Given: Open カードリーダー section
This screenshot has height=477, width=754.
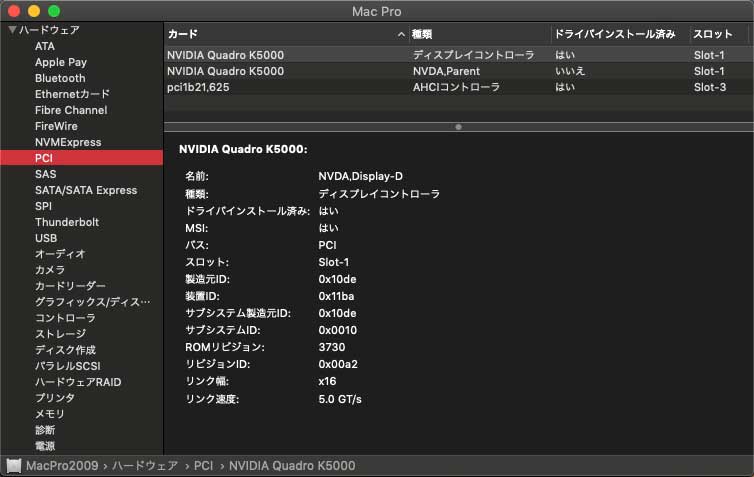Looking at the screenshot, I should coord(70,286).
